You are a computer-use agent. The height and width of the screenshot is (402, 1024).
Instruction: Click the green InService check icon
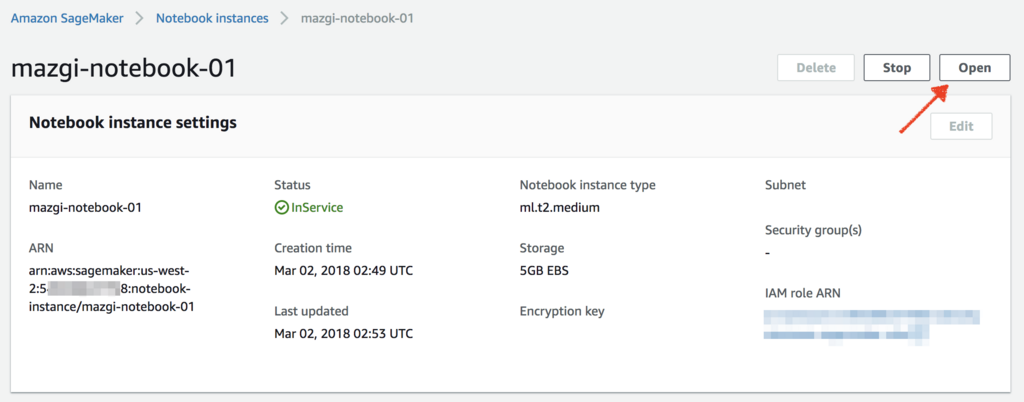(x=281, y=208)
